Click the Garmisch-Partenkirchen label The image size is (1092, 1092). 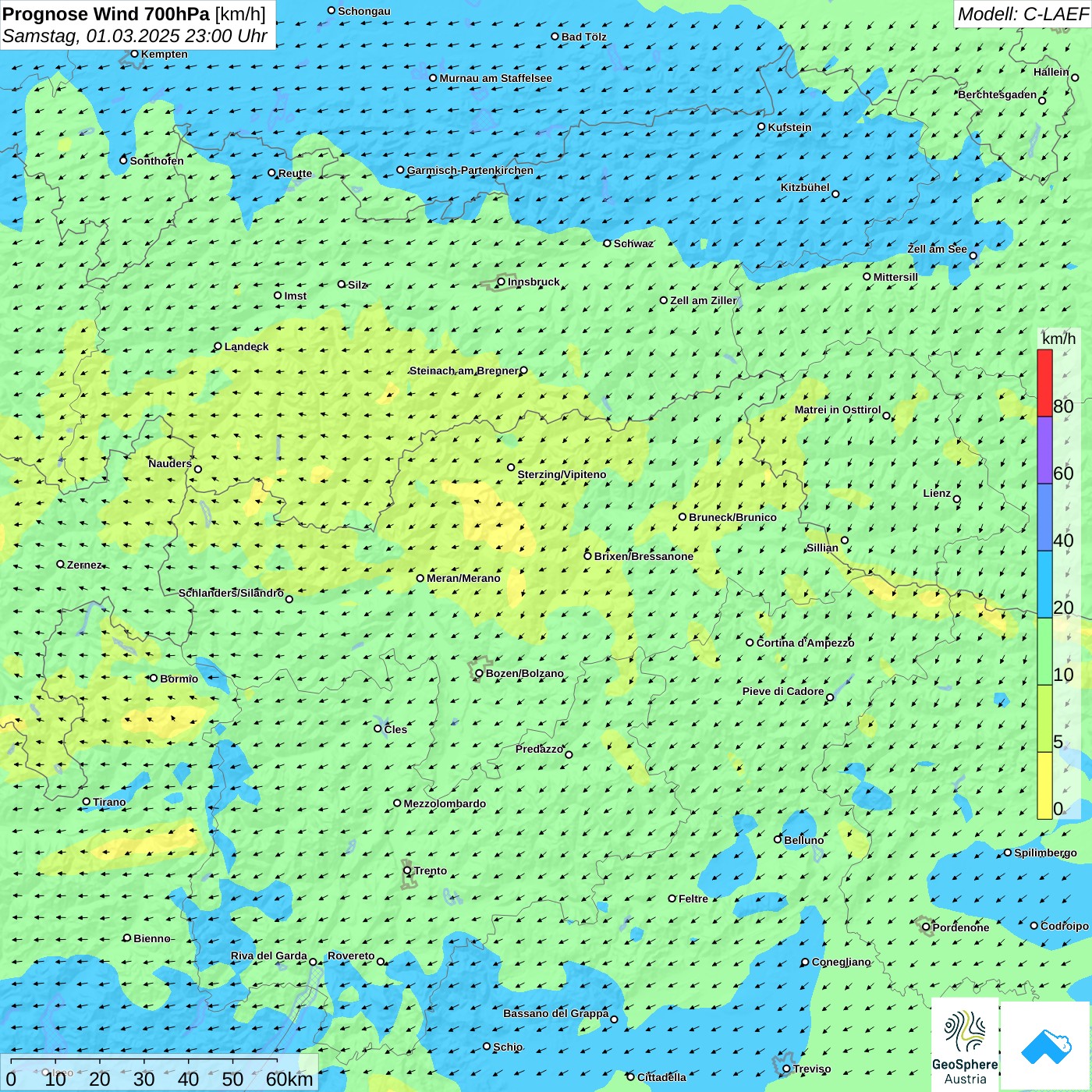click(470, 170)
